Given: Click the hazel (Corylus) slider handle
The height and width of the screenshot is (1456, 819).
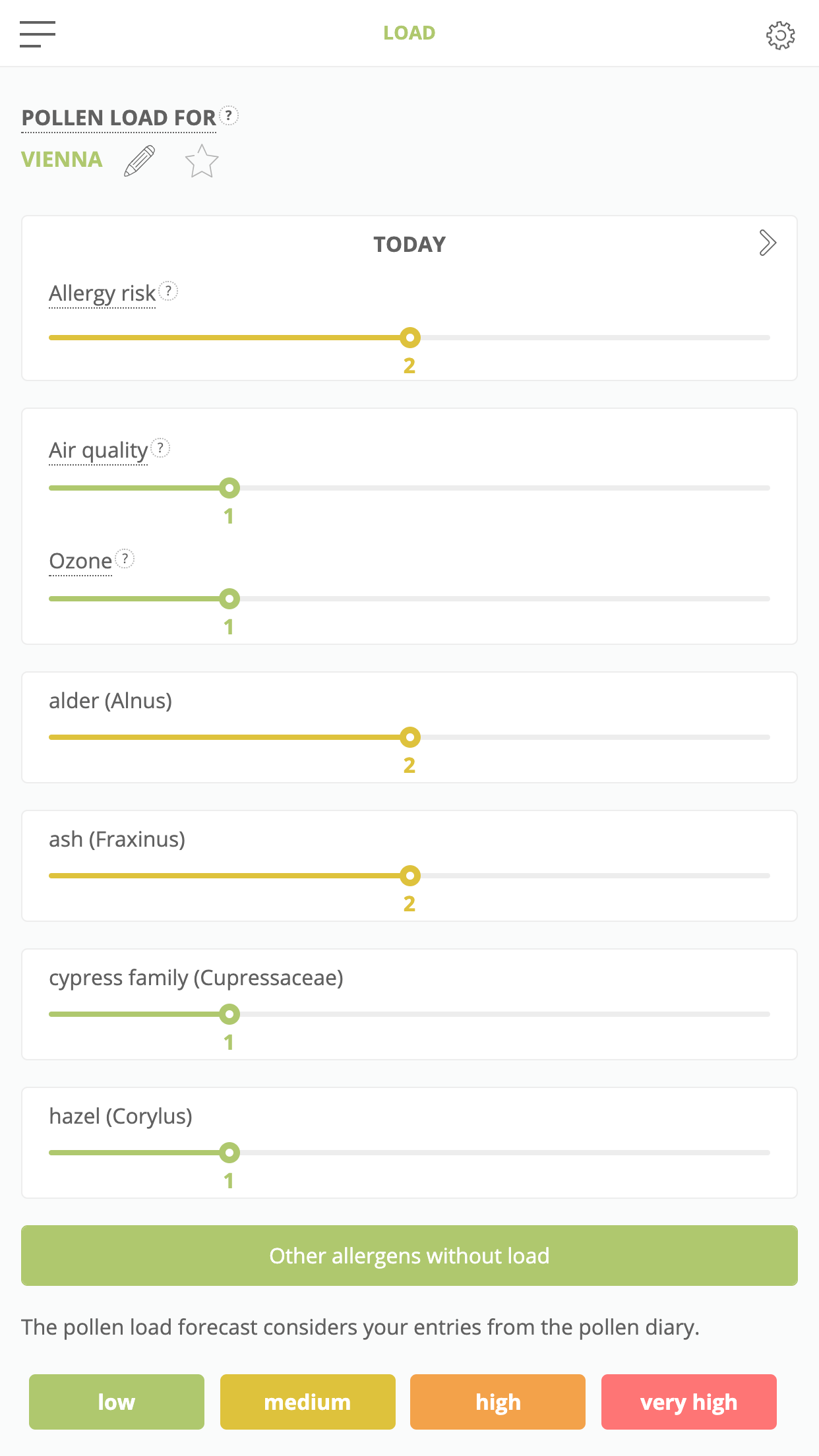Looking at the screenshot, I should [x=229, y=1153].
